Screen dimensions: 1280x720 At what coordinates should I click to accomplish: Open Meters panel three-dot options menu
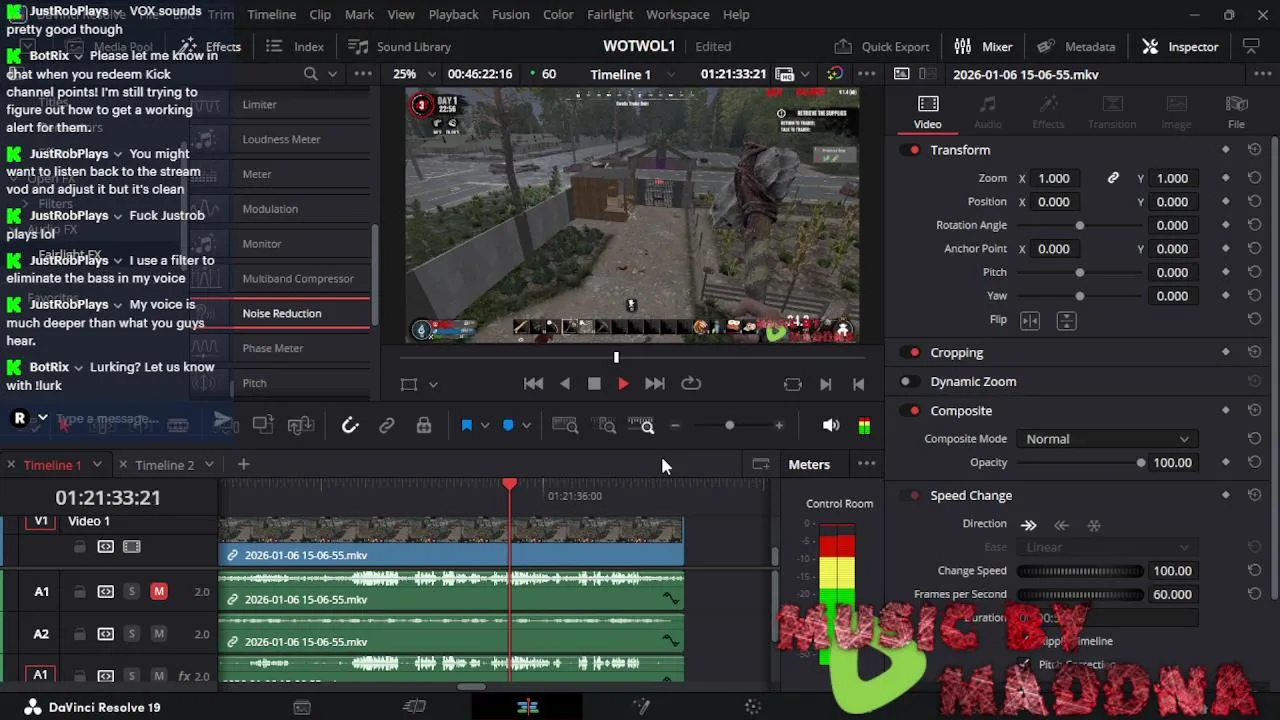pos(867,464)
